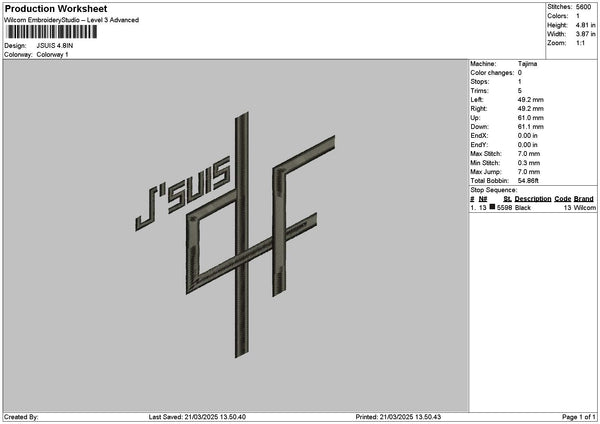Select the Color changes 0 row

tap(496, 73)
